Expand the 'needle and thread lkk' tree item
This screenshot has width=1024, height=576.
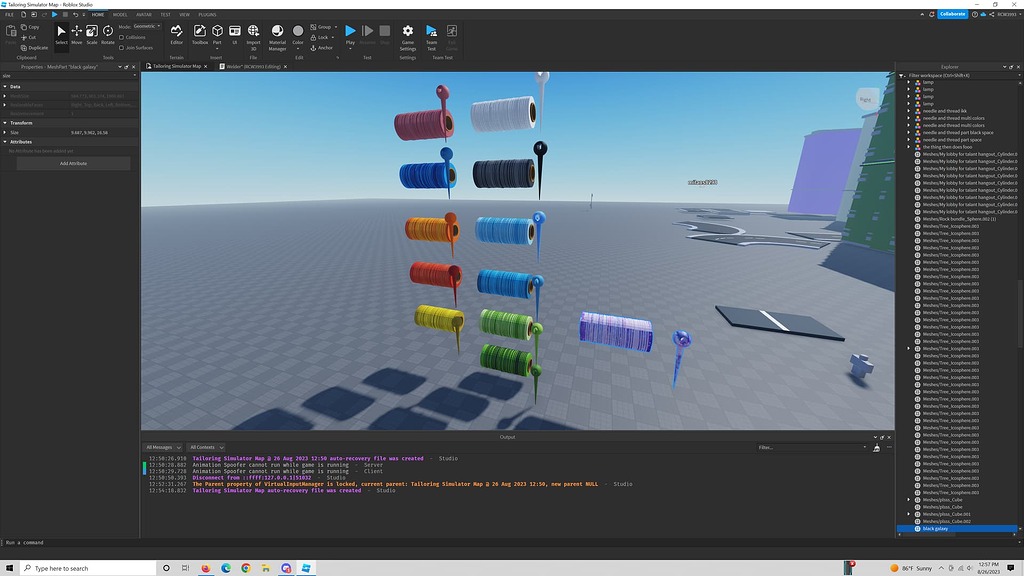click(908, 111)
